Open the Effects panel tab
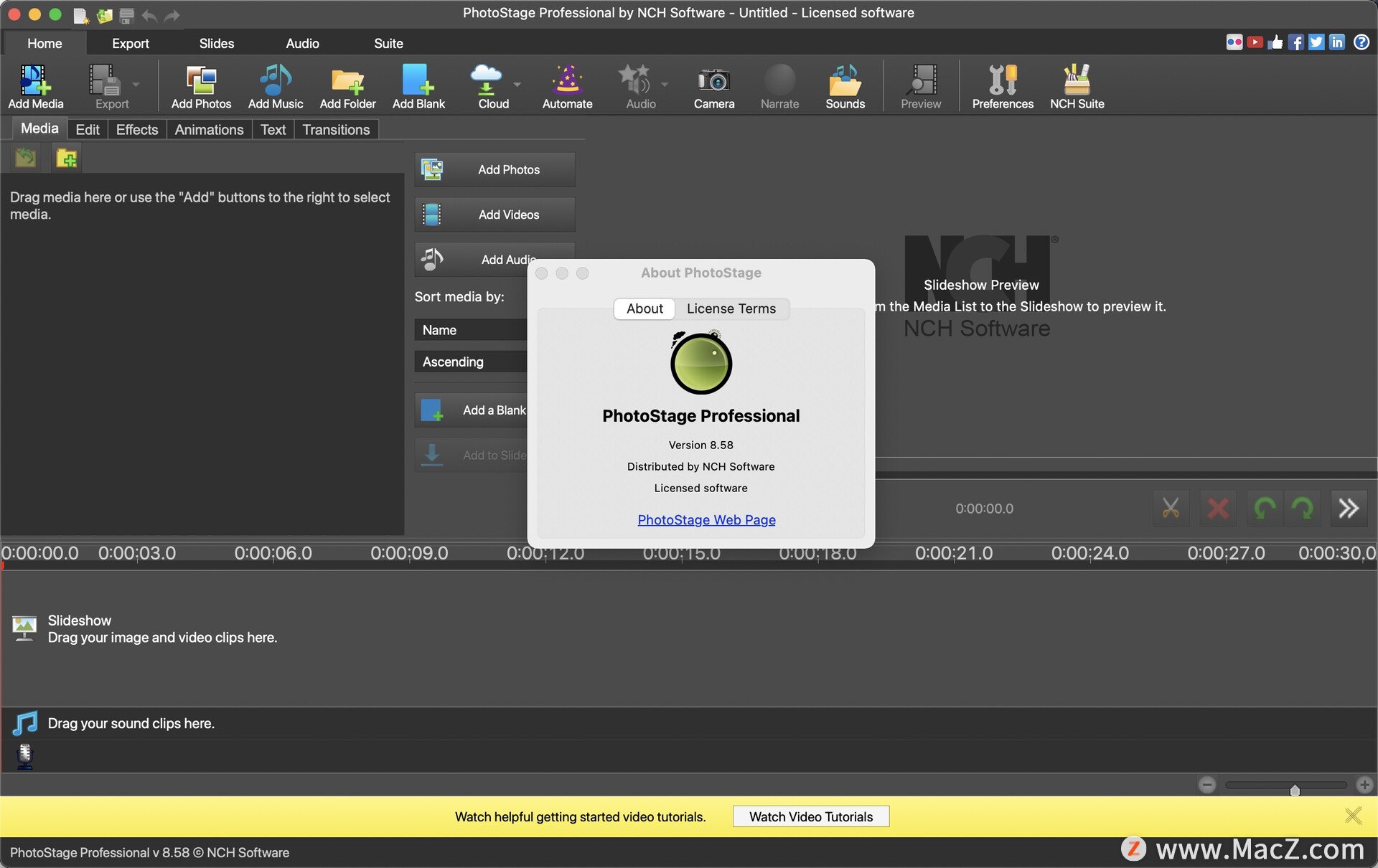This screenshot has width=1378, height=868. 136,129
